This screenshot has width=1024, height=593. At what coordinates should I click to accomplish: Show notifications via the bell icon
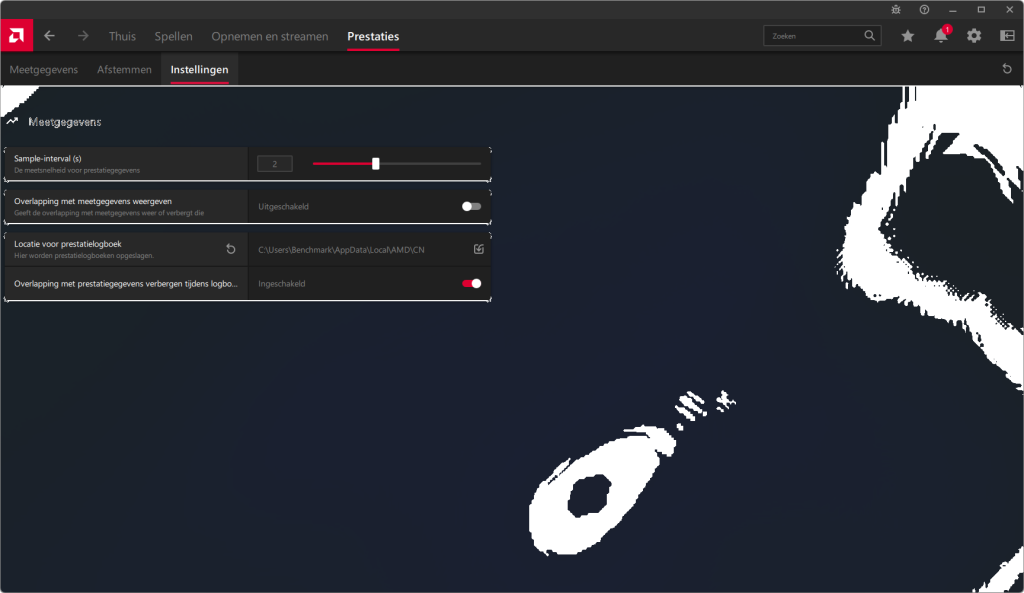(x=941, y=36)
